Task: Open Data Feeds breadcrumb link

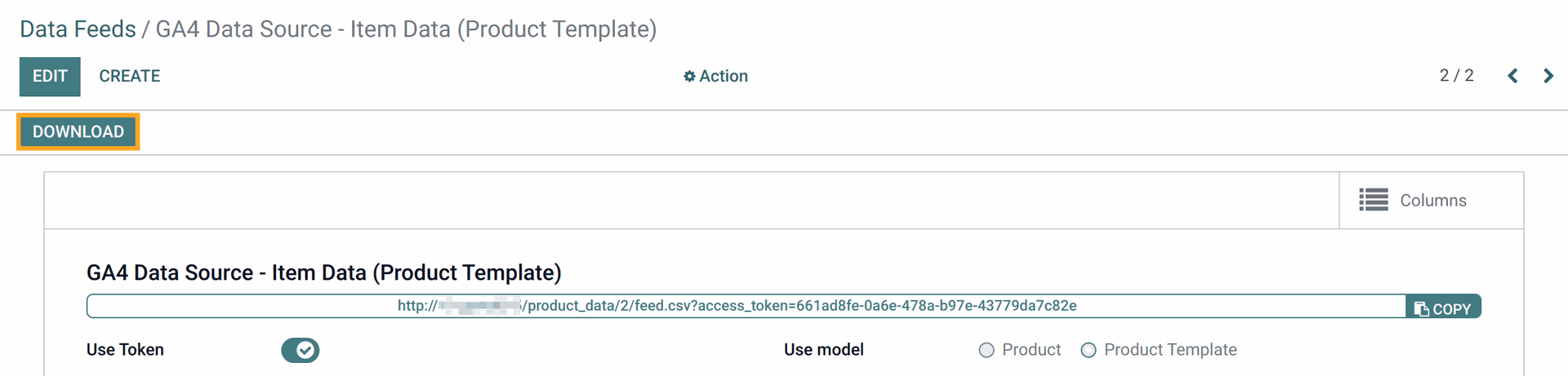Action: click(78, 29)
